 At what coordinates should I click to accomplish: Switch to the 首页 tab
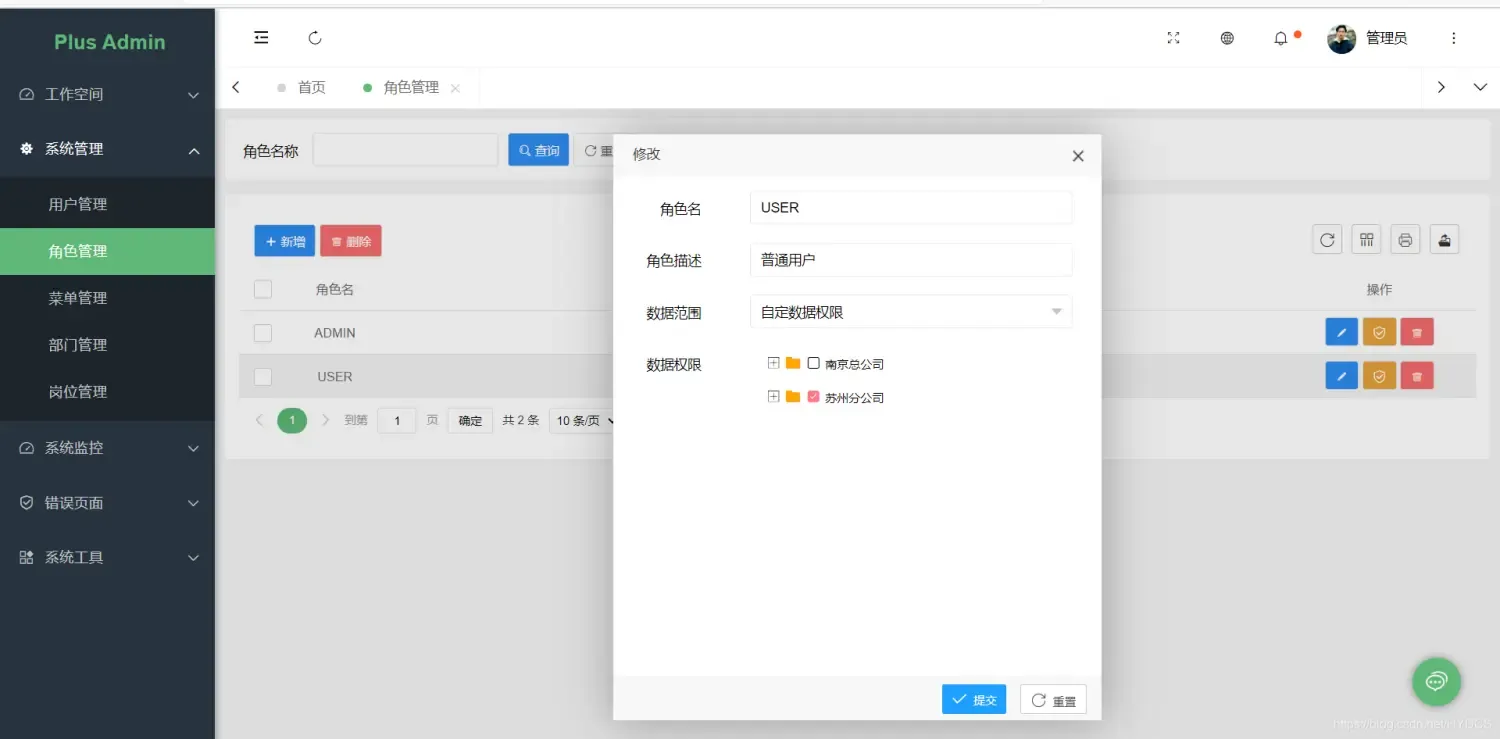tap(311, 87)
